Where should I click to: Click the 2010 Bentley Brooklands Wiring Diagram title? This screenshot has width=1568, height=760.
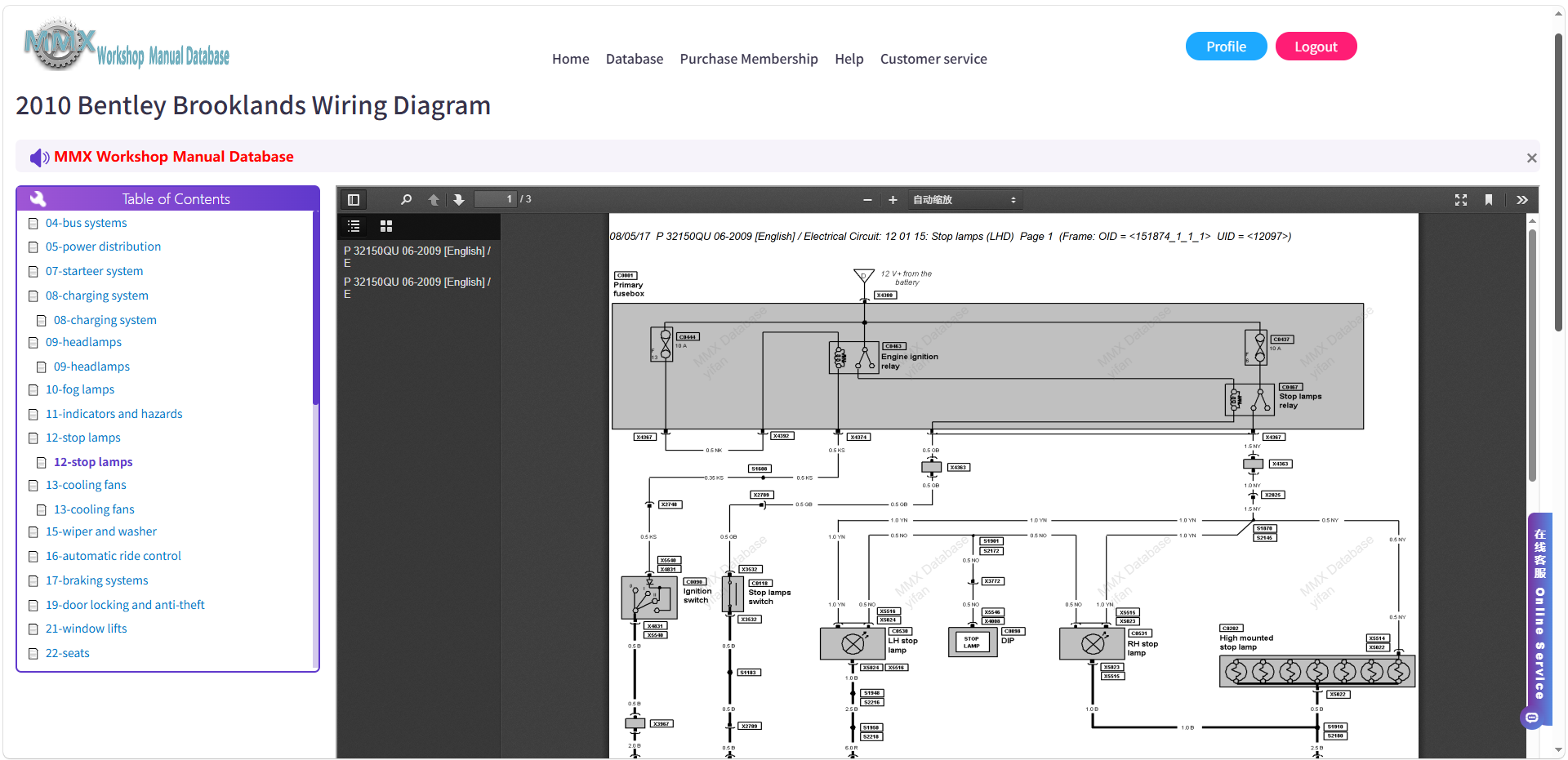(x=253, y=105)
